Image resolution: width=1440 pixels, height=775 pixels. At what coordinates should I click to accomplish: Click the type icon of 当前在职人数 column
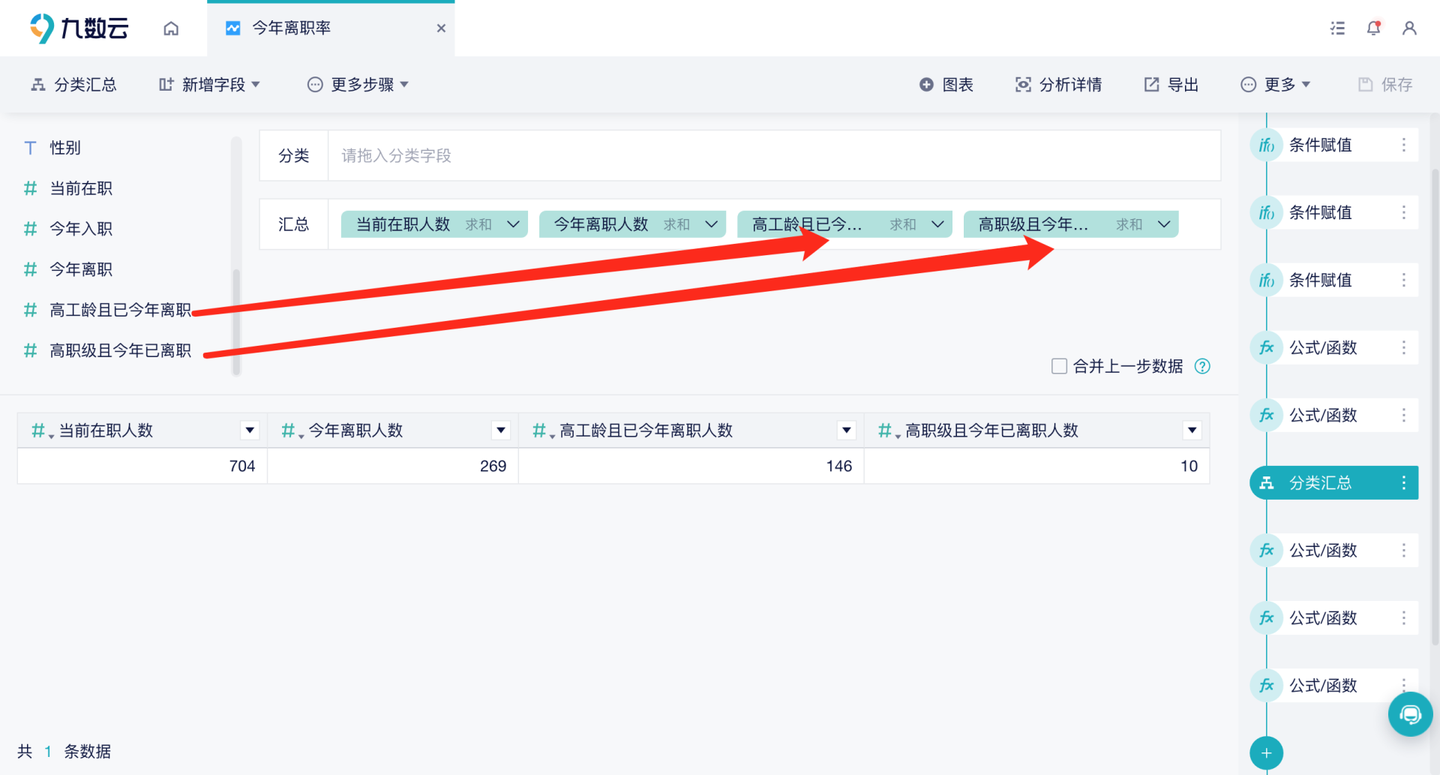[41, 431]
